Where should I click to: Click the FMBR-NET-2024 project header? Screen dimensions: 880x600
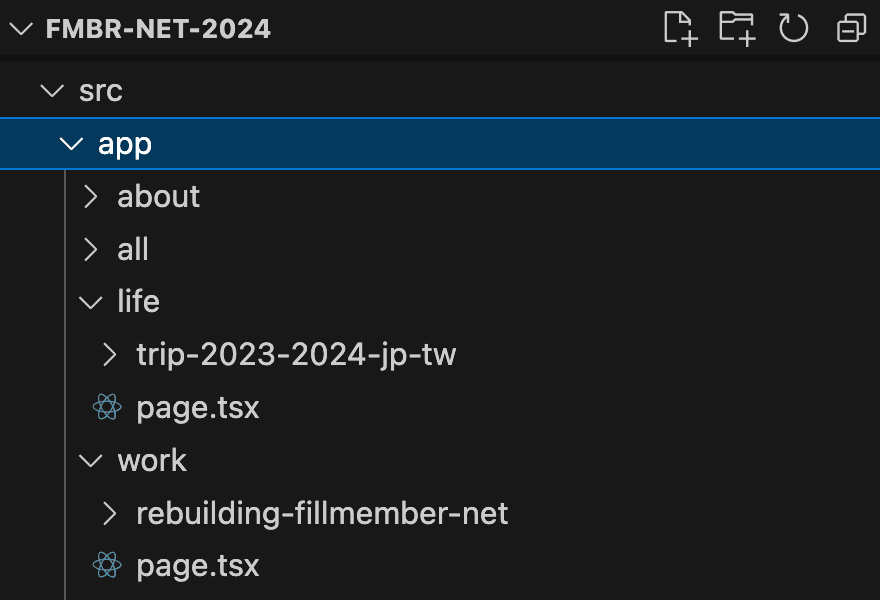157,29
